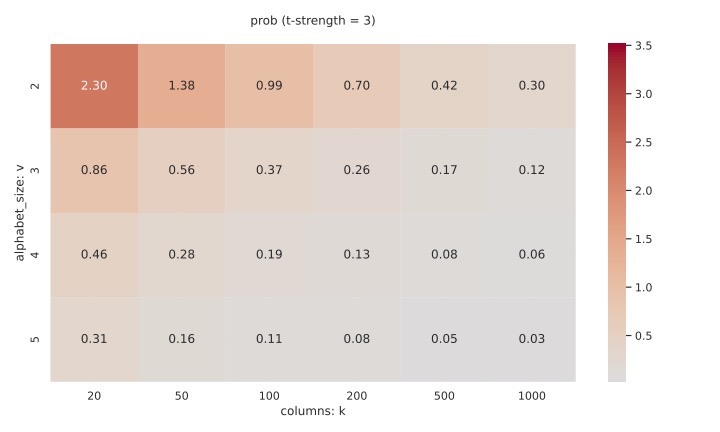
Task: Choose the heatmap cell valued 0.70
Action: [x=356, y=86]
